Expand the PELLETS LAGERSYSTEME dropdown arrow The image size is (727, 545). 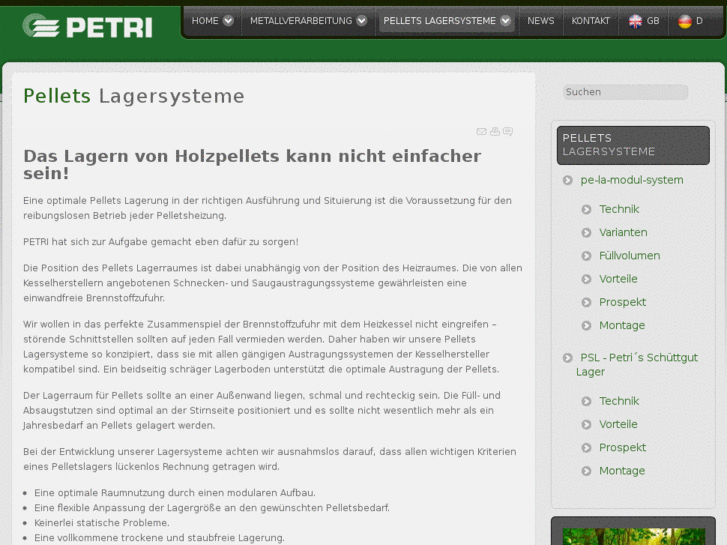(505, 20)
